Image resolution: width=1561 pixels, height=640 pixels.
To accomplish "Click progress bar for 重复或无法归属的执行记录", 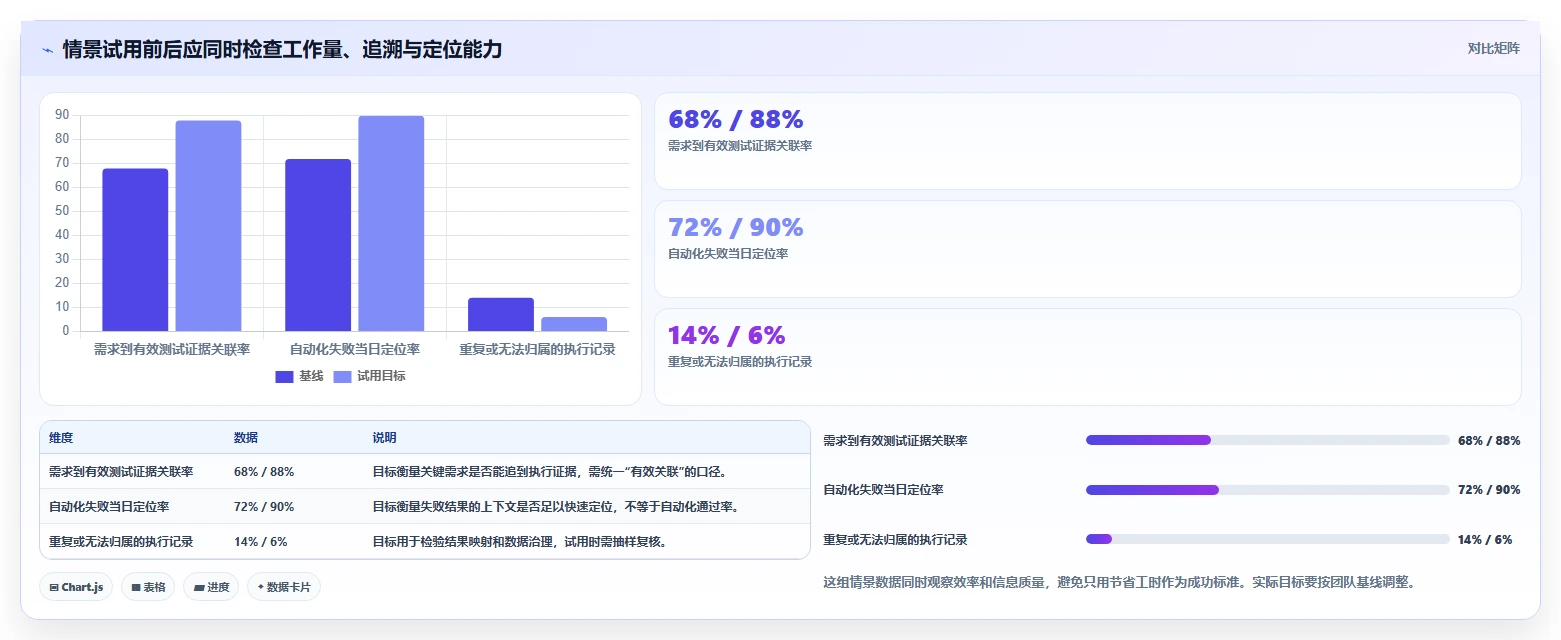I will 1268,539.
